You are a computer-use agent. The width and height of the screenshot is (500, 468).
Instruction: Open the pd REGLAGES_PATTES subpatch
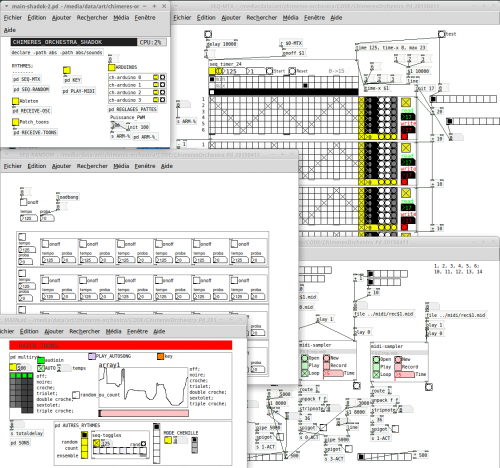(132, 109)
